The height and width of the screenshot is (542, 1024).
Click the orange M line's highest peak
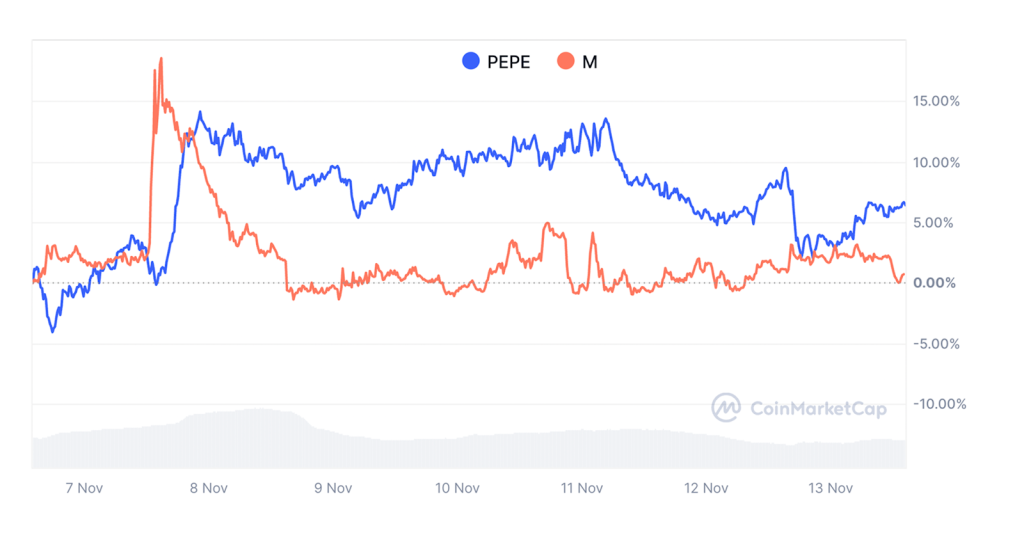tap(161, 59)
